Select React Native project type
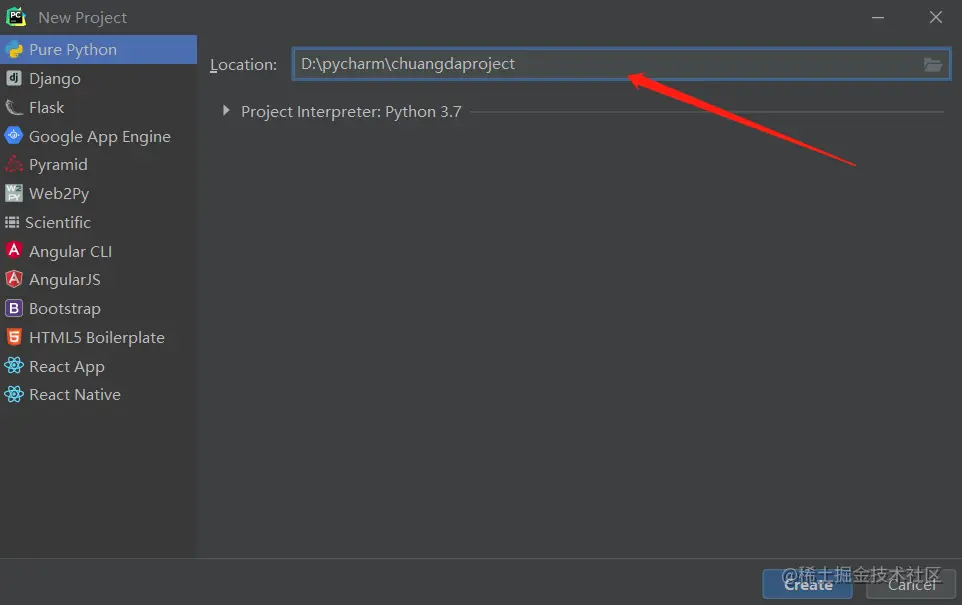Viewport: 962px width, 605px height. pos(74,395)
